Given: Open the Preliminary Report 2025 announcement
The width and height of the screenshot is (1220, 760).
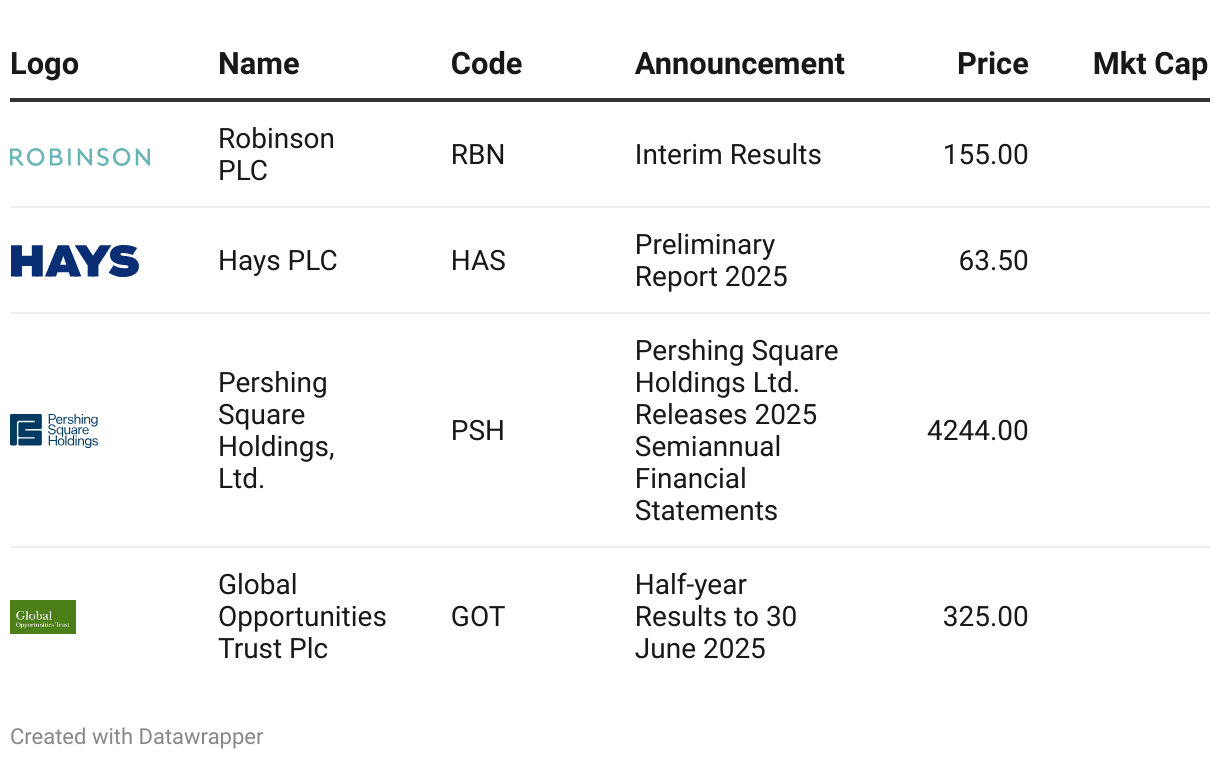Looking at the screenshot, I should [x=711, y=261].
